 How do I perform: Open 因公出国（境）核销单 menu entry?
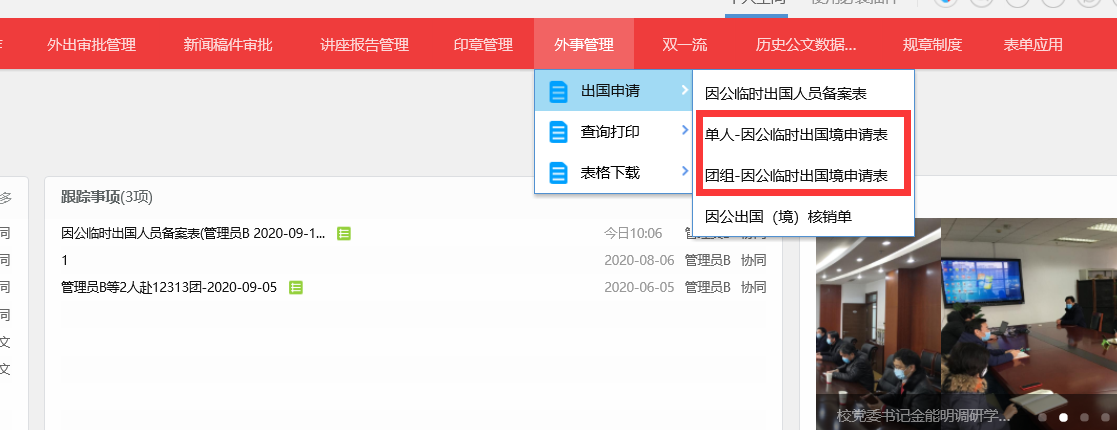[778, 216]
